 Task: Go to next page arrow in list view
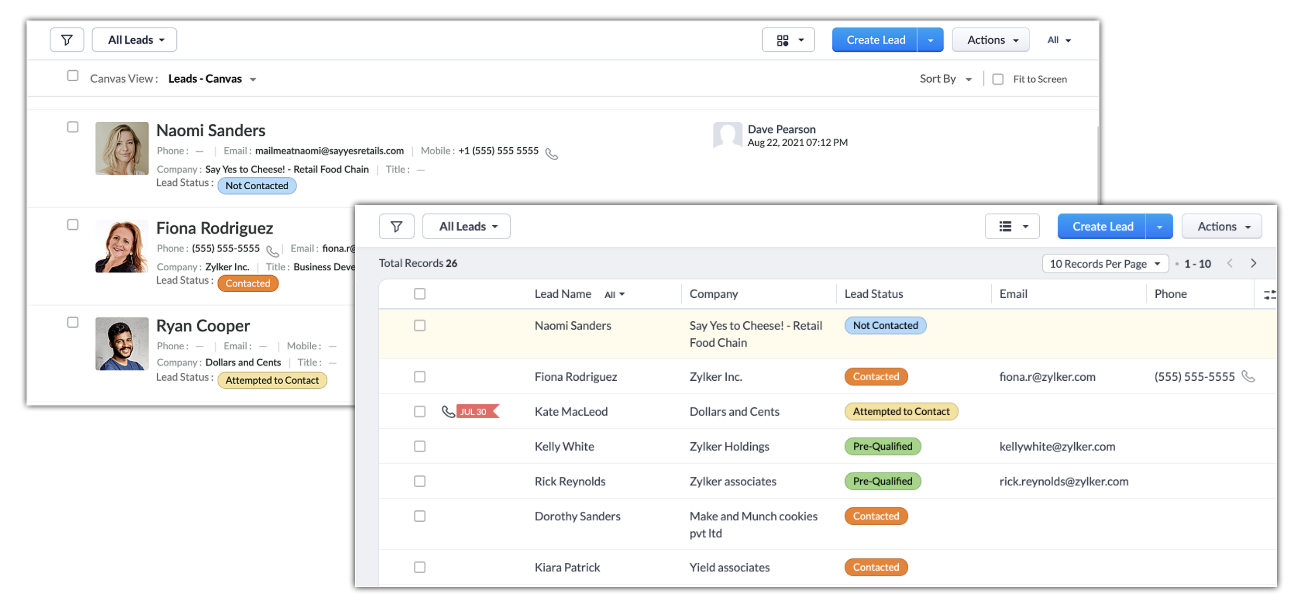[1253, 264]
